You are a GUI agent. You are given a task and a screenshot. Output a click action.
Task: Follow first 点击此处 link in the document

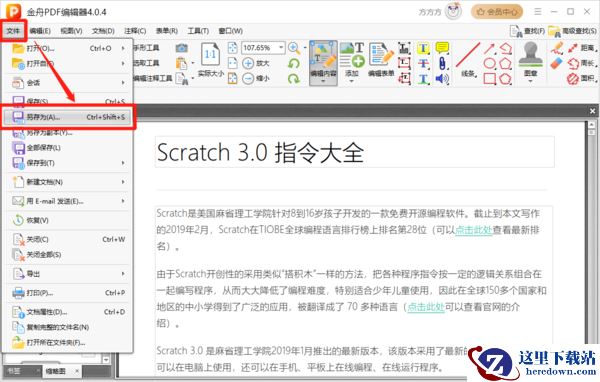473,230
